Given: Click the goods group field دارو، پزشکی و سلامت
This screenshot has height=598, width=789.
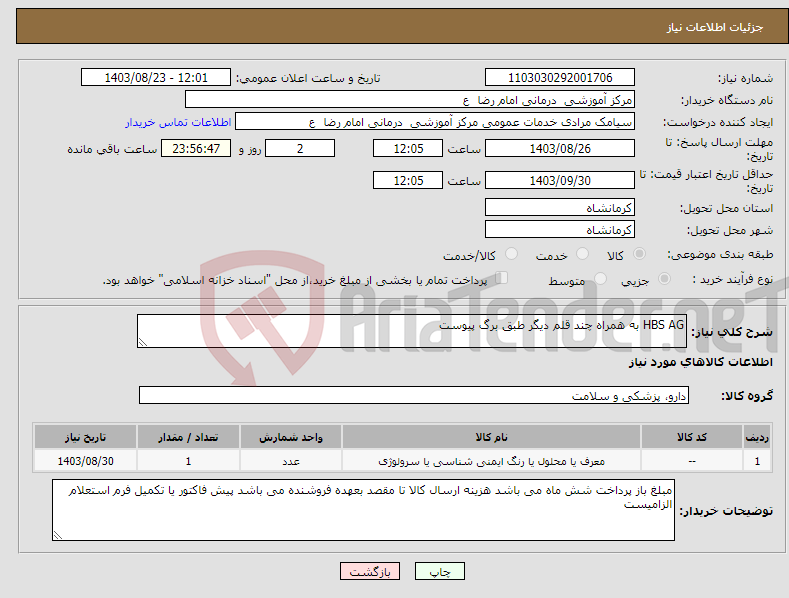Looking at the screenshot, I should [414, 395].
